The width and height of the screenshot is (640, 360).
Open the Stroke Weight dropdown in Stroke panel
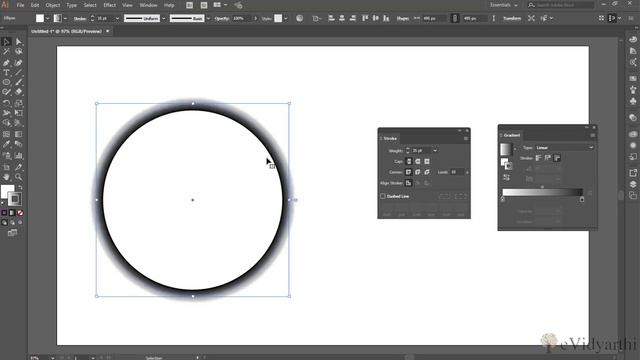tap(435, 151)
